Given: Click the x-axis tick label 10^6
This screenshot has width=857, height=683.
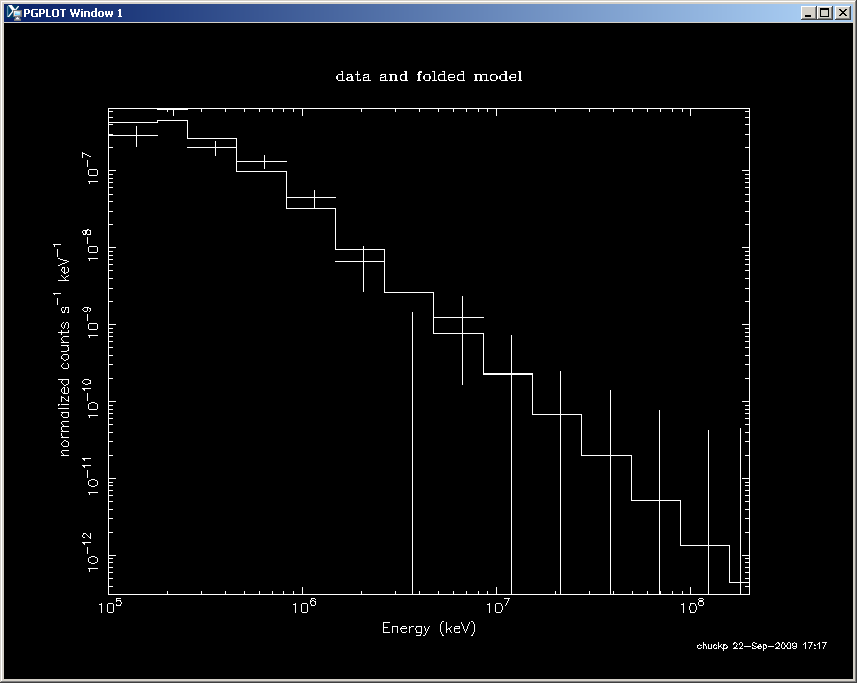Looking at the screenshot, I should (x=303, y=607).
